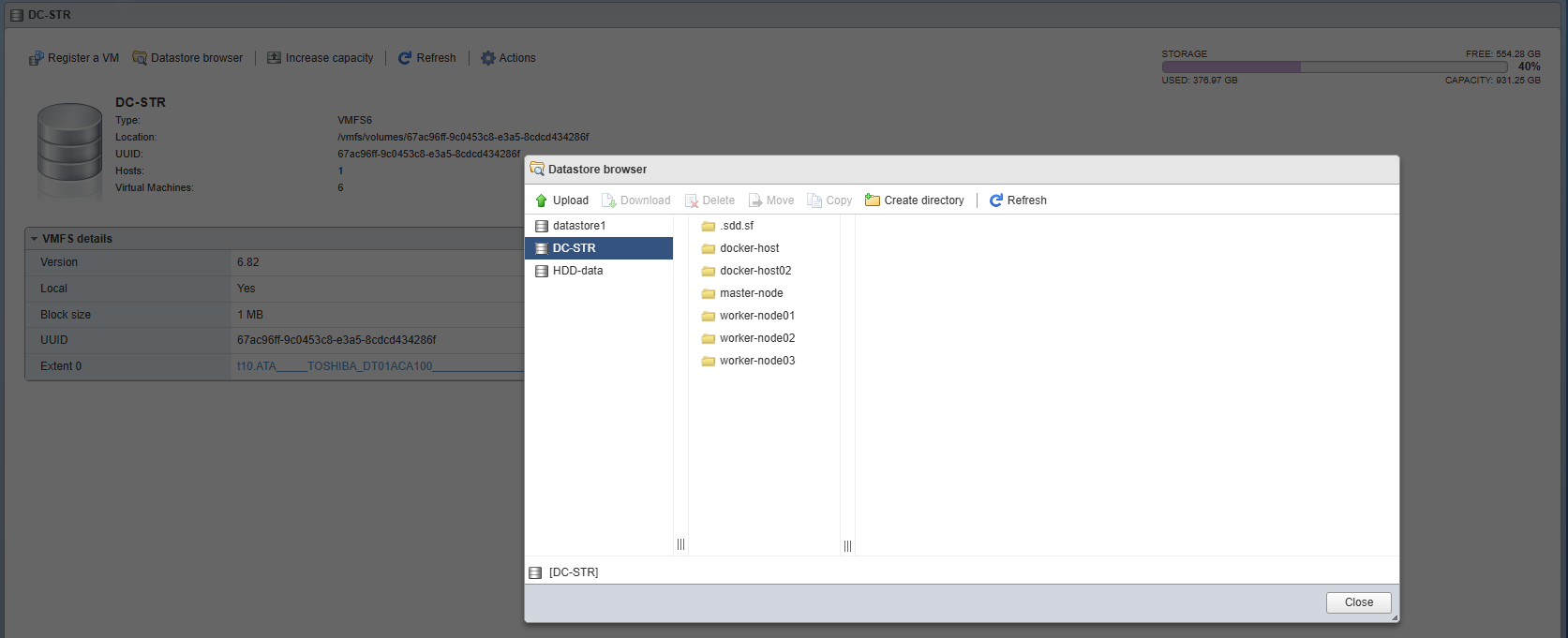The image size is (1568, 638).
Task: Click the Create directory folder icon
Action: pyautogui.click(x=873, y=200)
